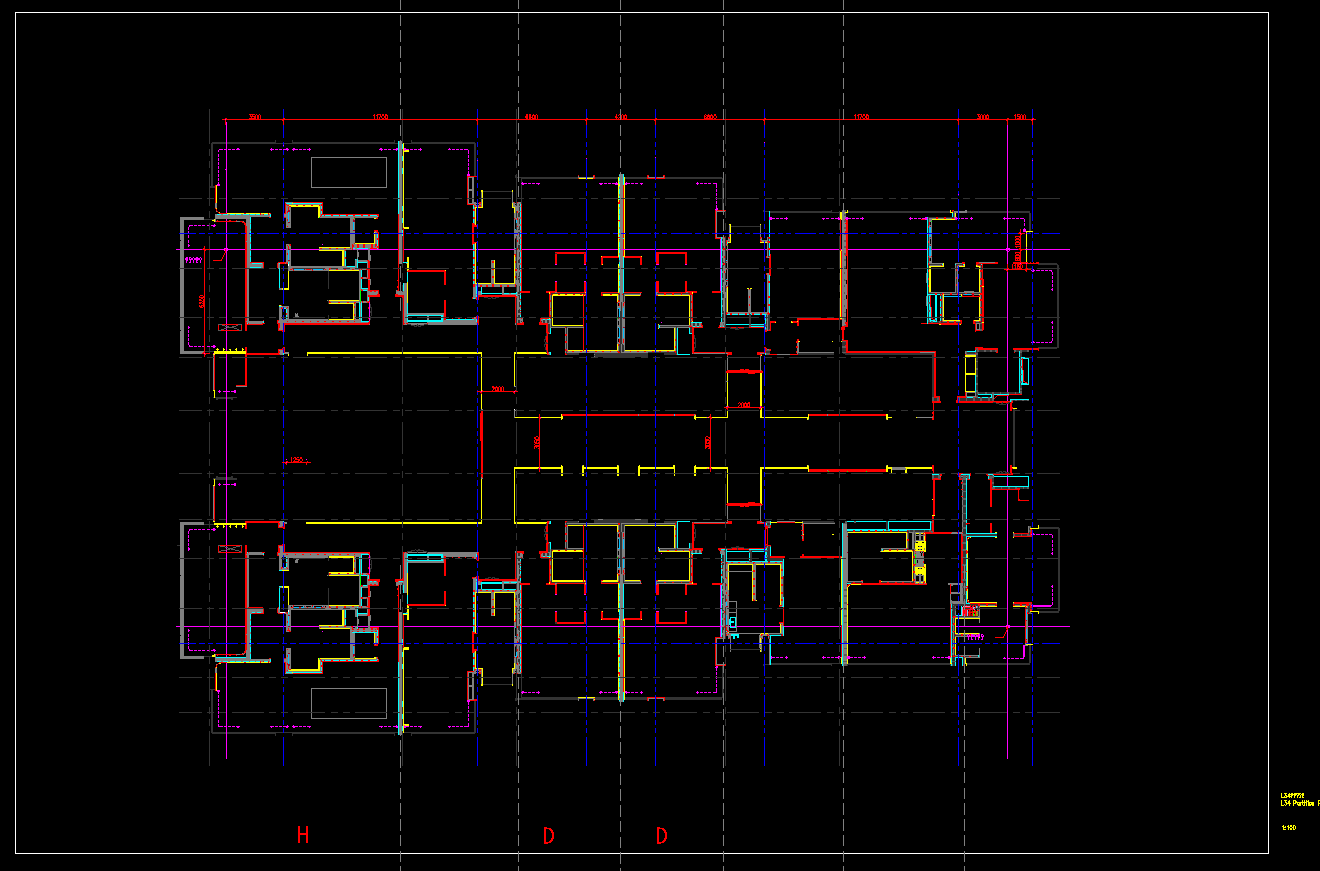Click the yellow L34 Partition title text

tap(1299, 802)
